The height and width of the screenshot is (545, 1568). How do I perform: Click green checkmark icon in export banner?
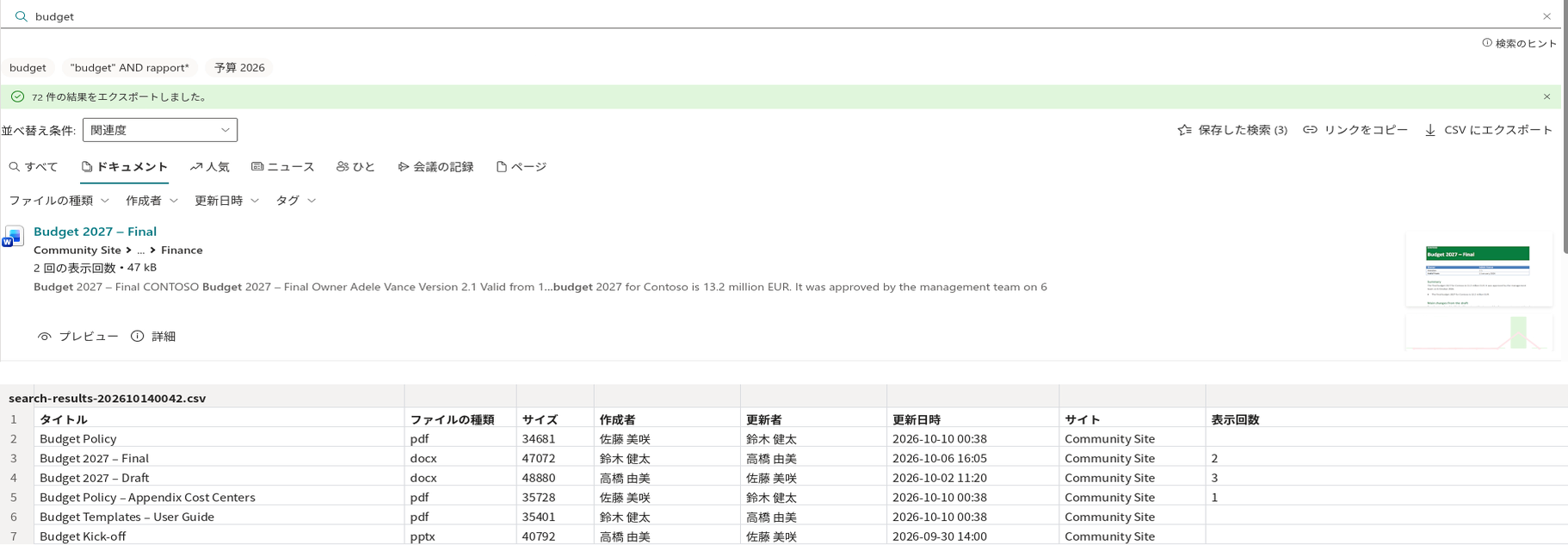17,96
